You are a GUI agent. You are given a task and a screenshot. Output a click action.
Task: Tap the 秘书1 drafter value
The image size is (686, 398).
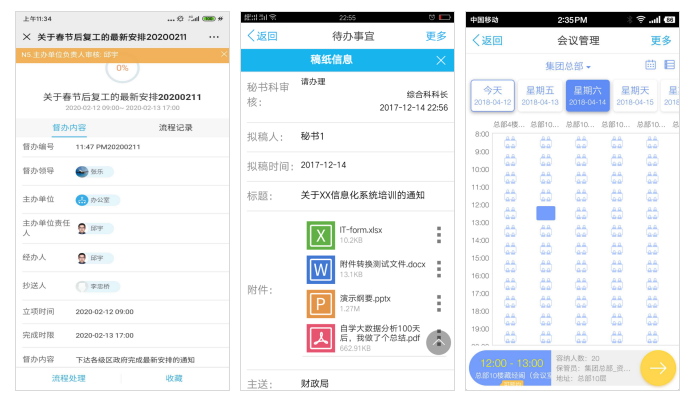(x=312, y=136)
